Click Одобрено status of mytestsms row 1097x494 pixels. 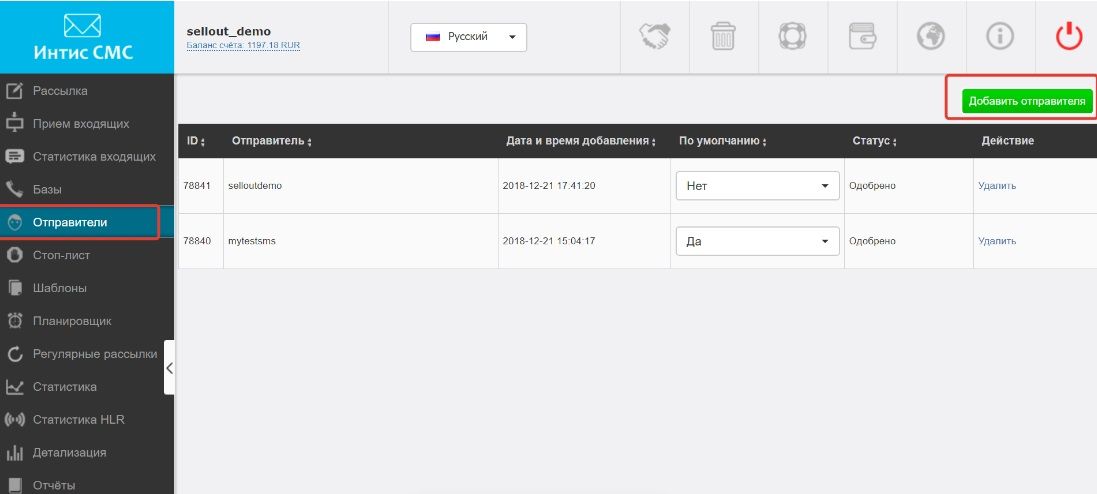click(872, 241)
